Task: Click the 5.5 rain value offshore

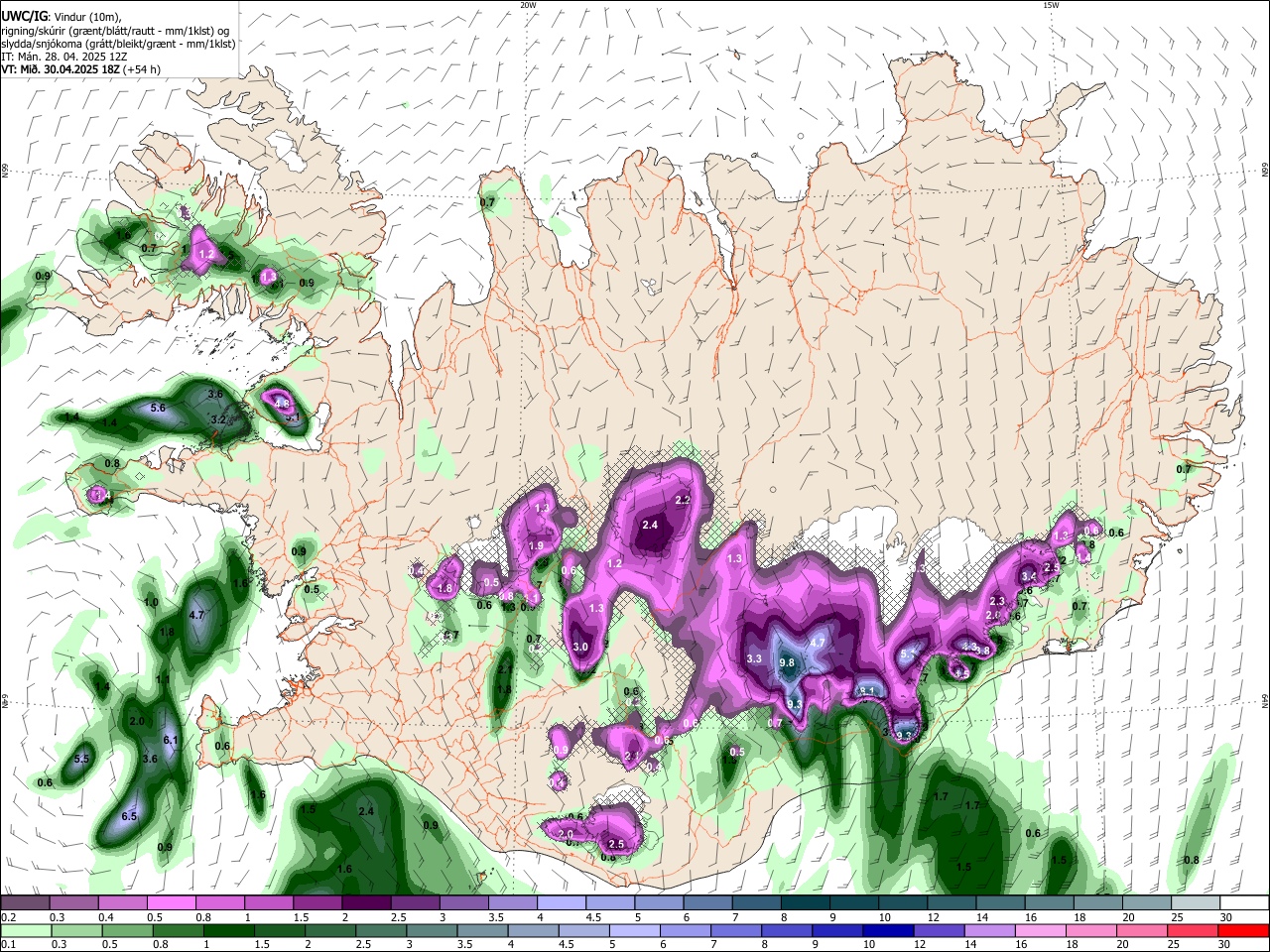Action: [x=82, y=759]
